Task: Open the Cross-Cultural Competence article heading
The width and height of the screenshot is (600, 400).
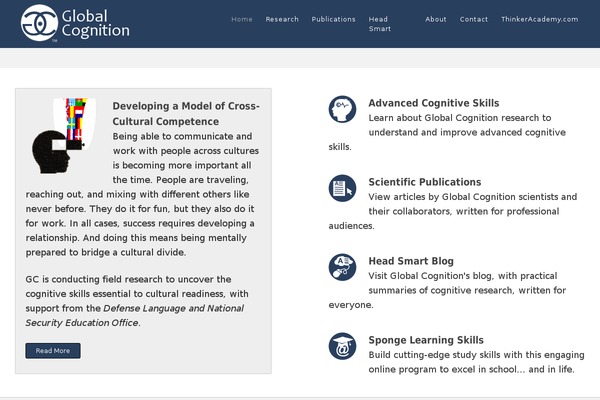Action: [186, 114]
